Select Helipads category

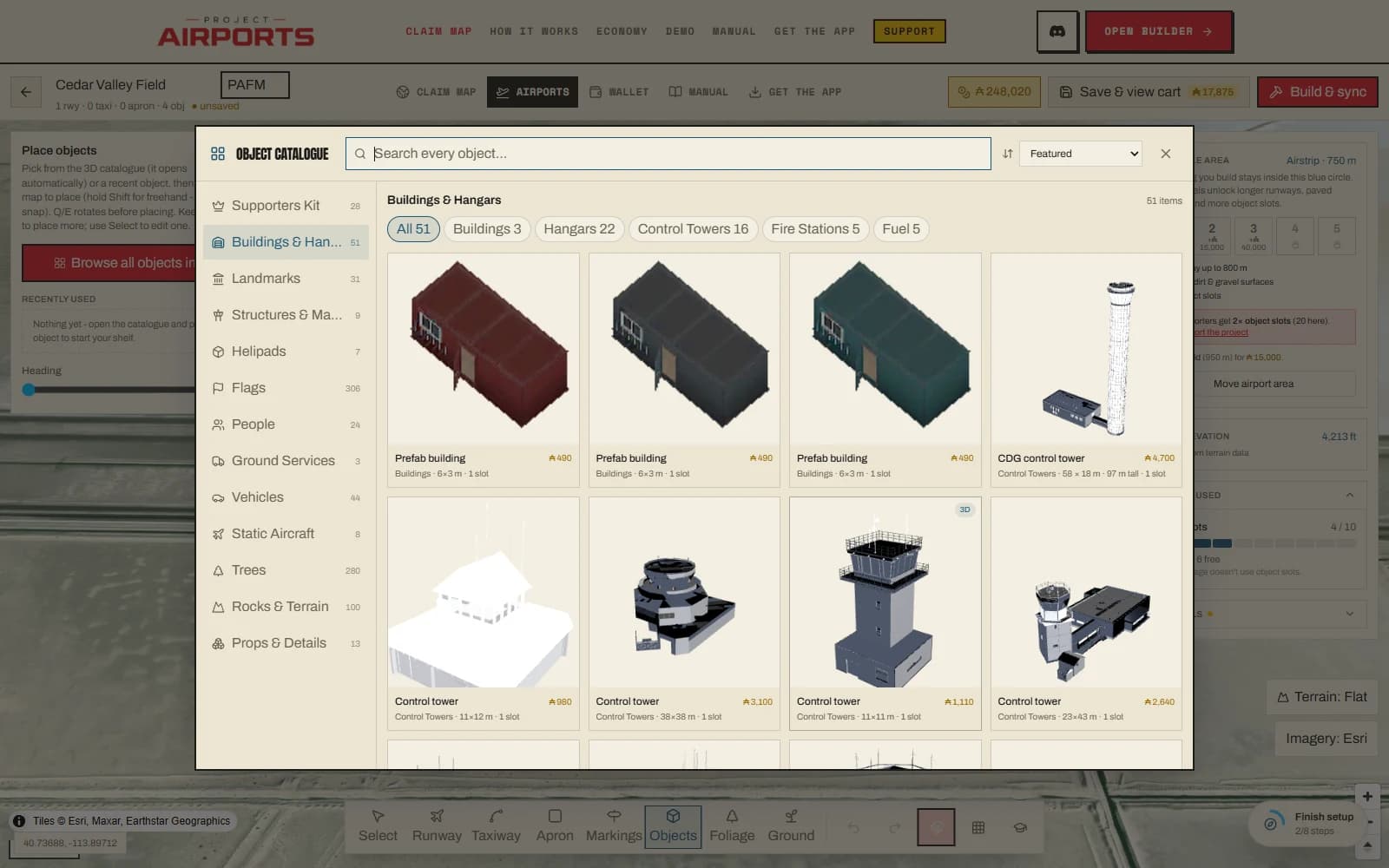[x=286, y=352]
